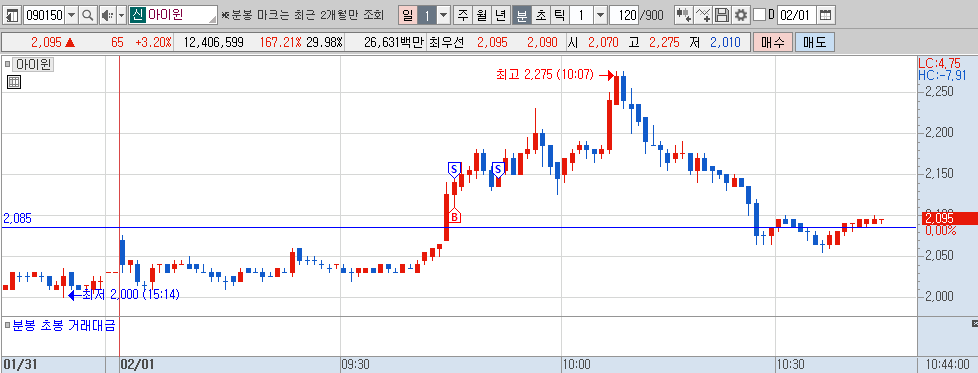Click the 10:00 time axis label

point(575,364)
